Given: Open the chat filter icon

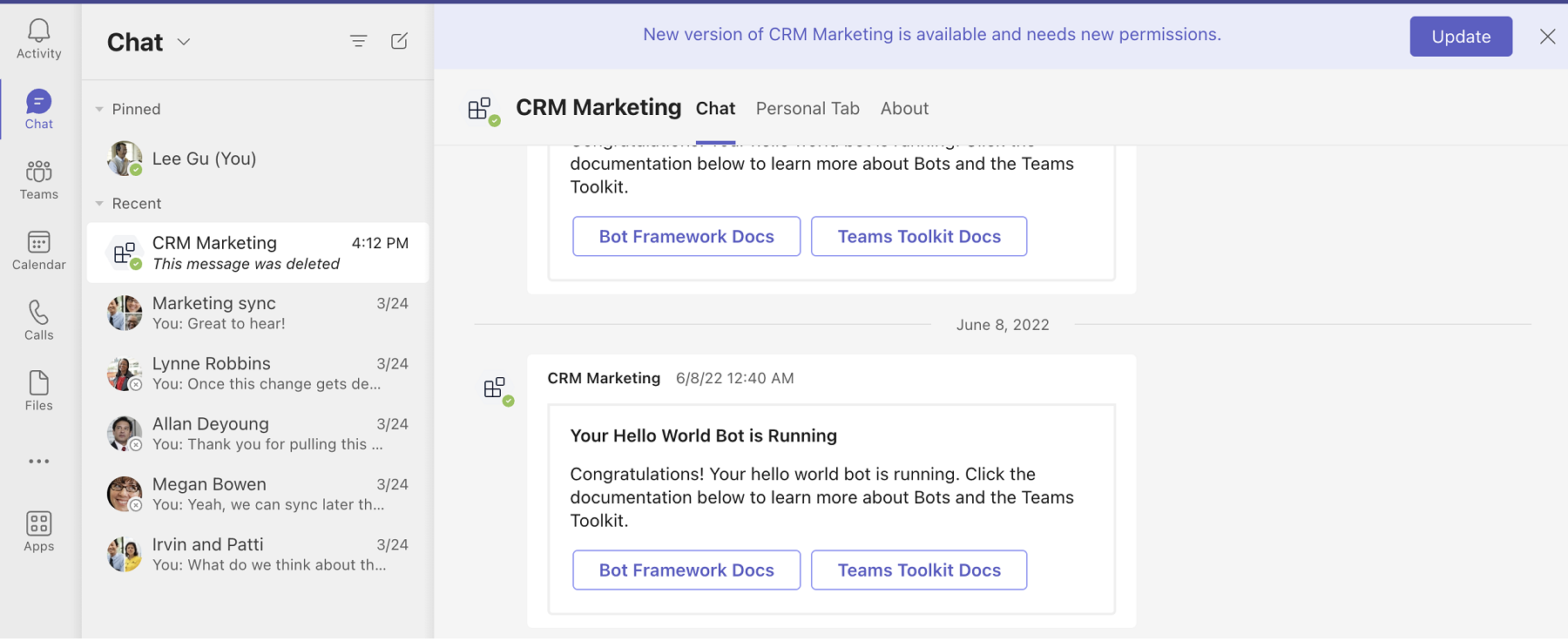Looking at the screenshot, I should pos(359,41).
